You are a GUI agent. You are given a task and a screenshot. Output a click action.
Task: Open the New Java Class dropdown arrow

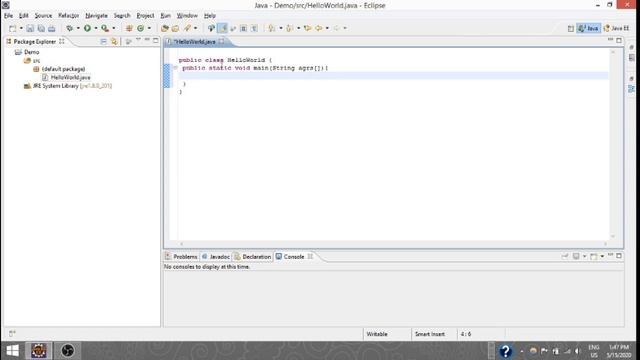click(x=149, y=28)
